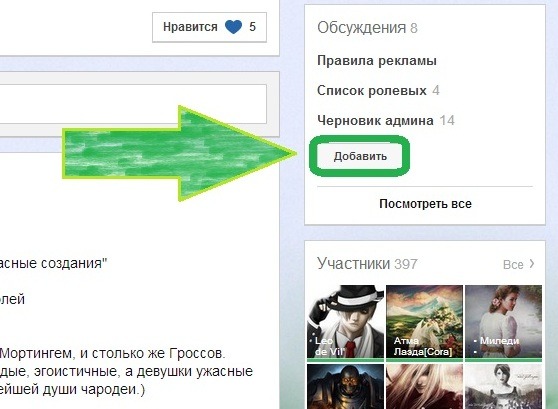The image size is (558, 409).
Task: Open the Список ролевых discussion
Action: (x=372, y=90)
